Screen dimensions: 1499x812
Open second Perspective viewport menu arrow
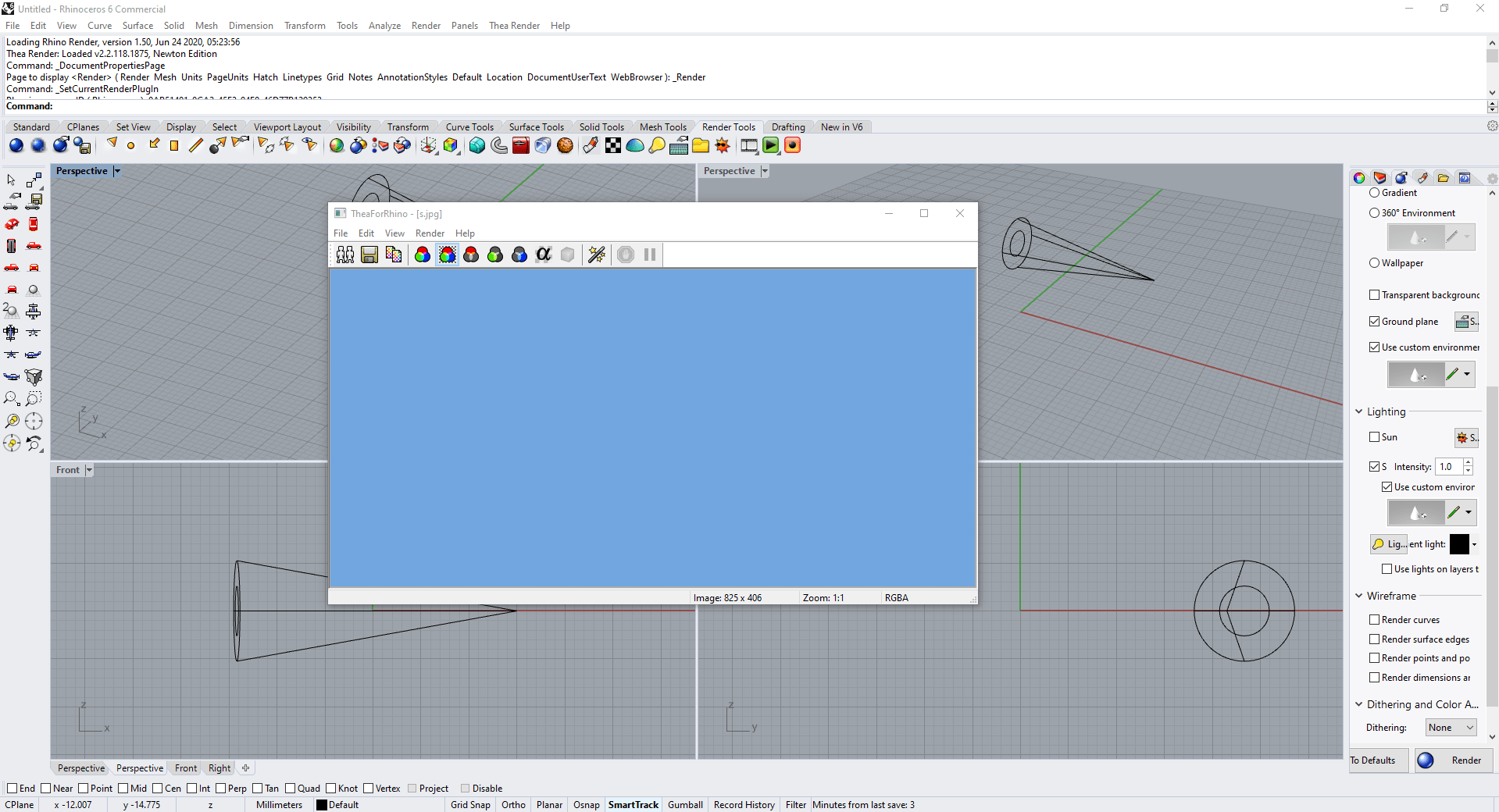765,171
